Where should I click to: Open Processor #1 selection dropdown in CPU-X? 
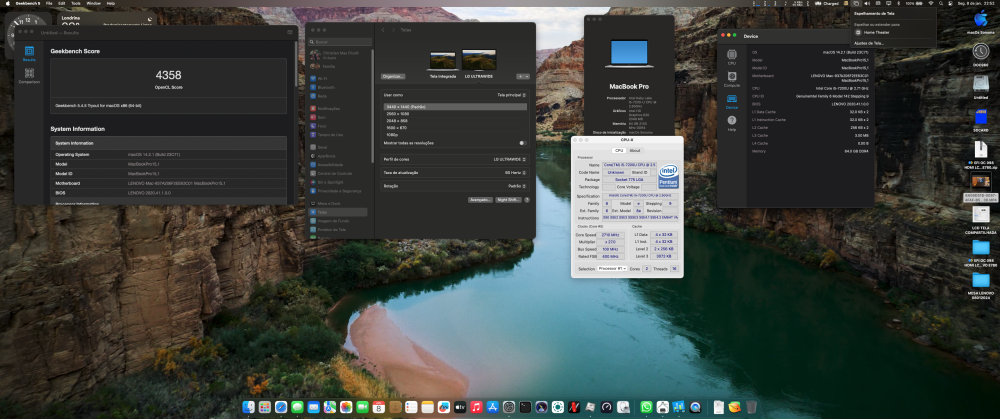(x=612, y=268)
